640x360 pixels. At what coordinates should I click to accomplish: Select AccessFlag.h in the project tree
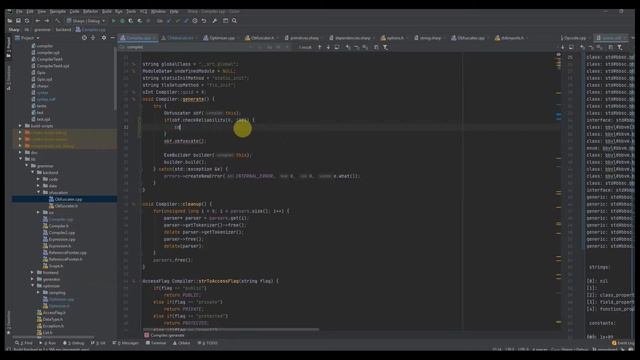click(51, 313)
